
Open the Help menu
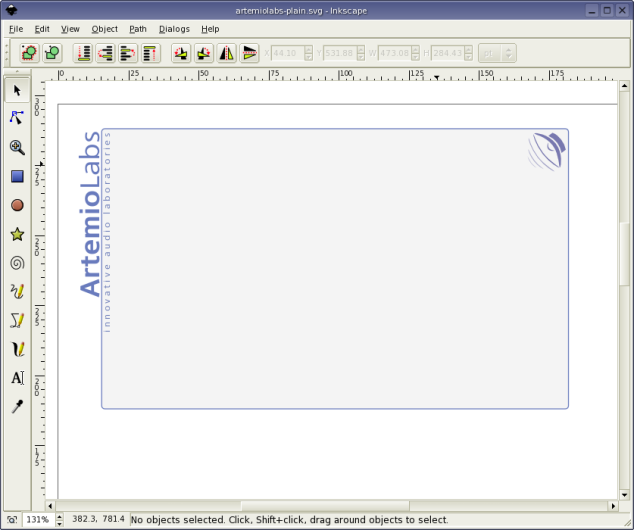click(210, 29)
